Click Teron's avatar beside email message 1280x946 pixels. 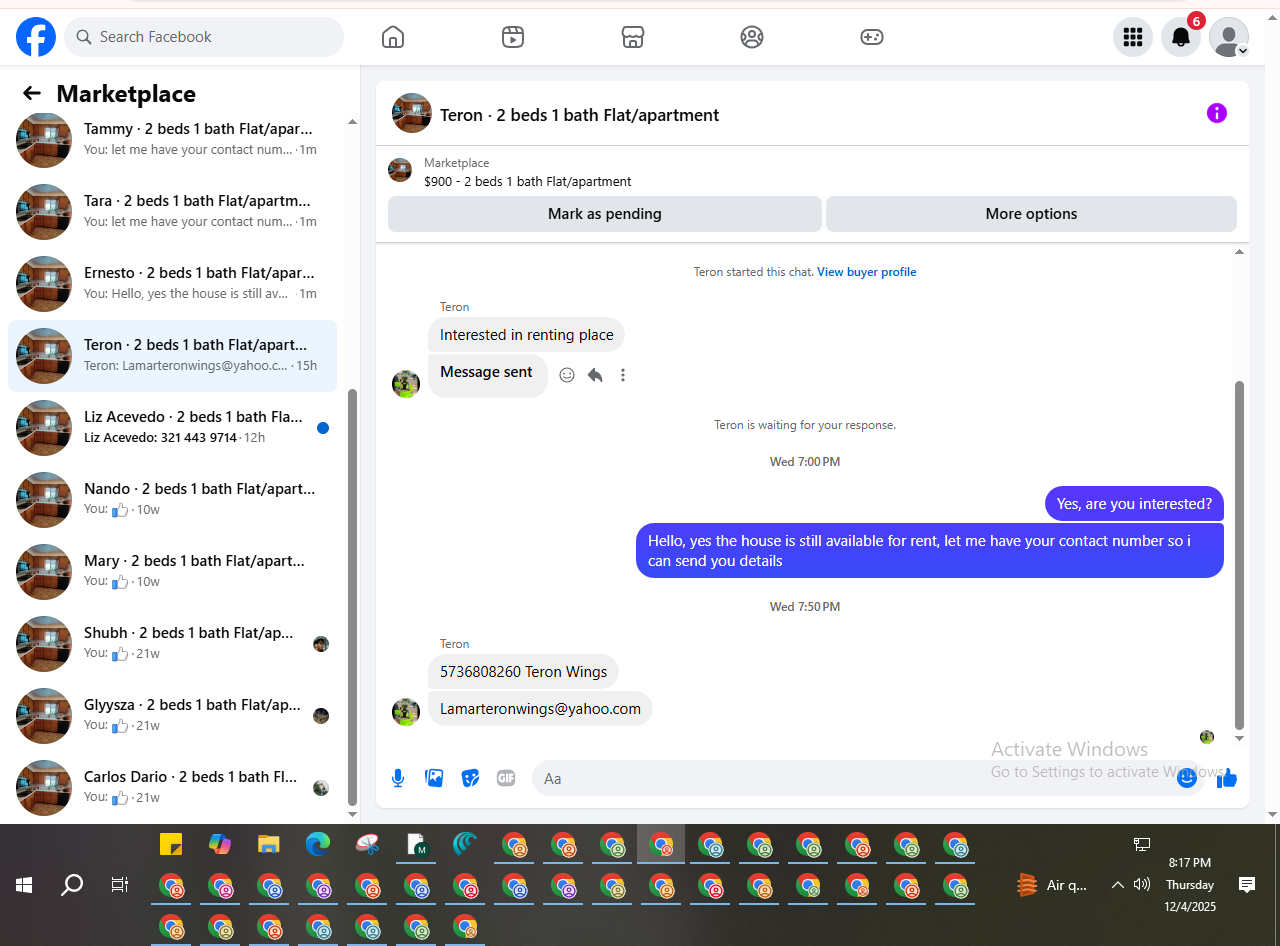[x=406, y=712]
